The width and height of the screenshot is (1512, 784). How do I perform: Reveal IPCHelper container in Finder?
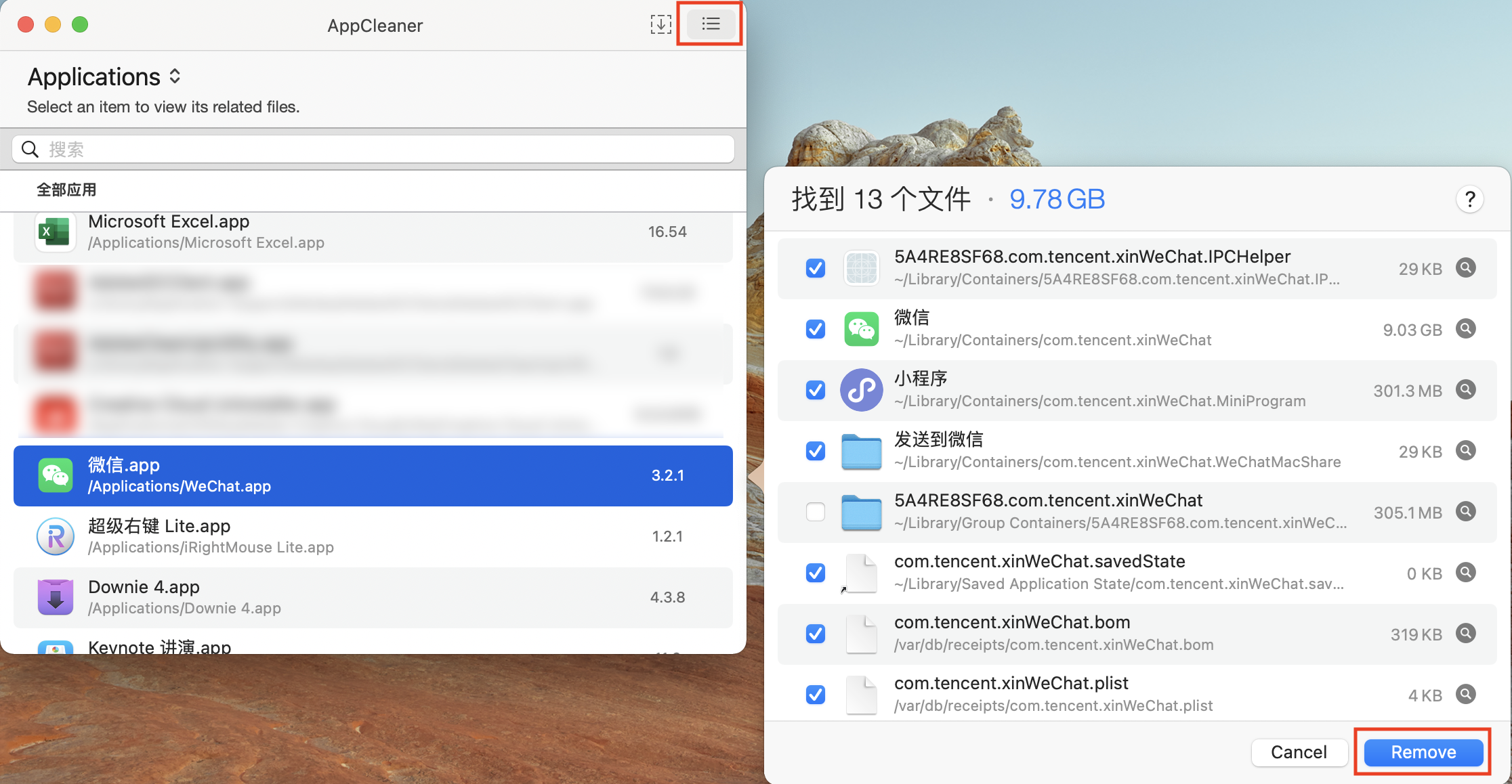[1466, 267]
